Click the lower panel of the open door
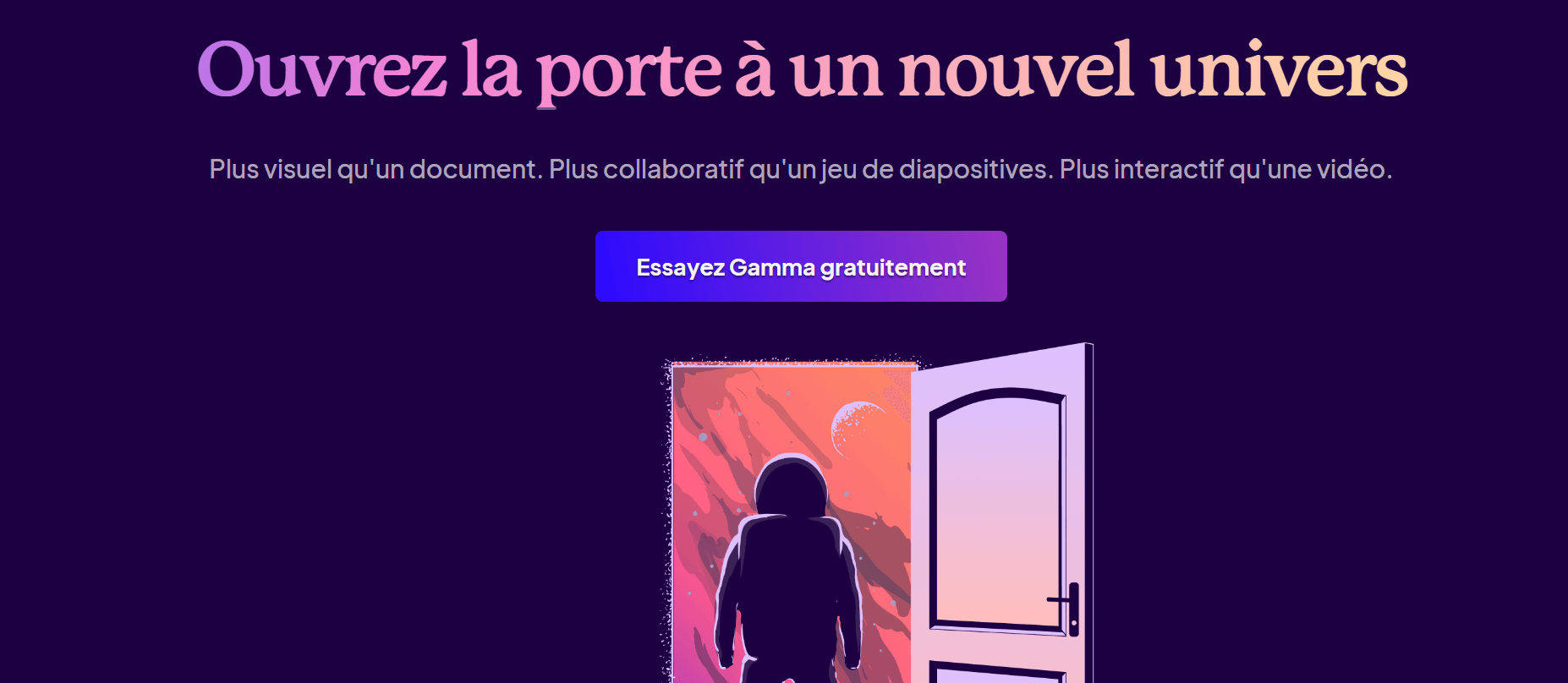1568x683 pixels. click(997, 672)
